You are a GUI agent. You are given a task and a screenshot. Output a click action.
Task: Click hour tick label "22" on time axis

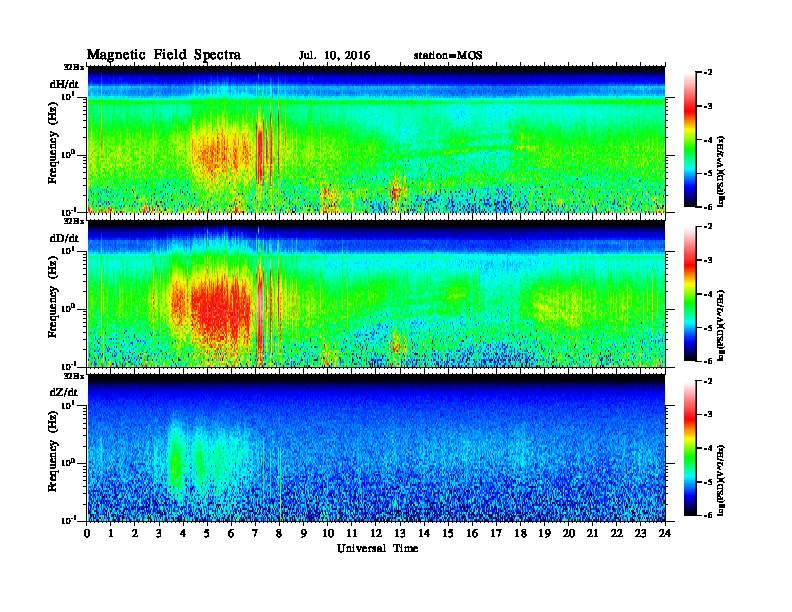(x=616, y=533)
